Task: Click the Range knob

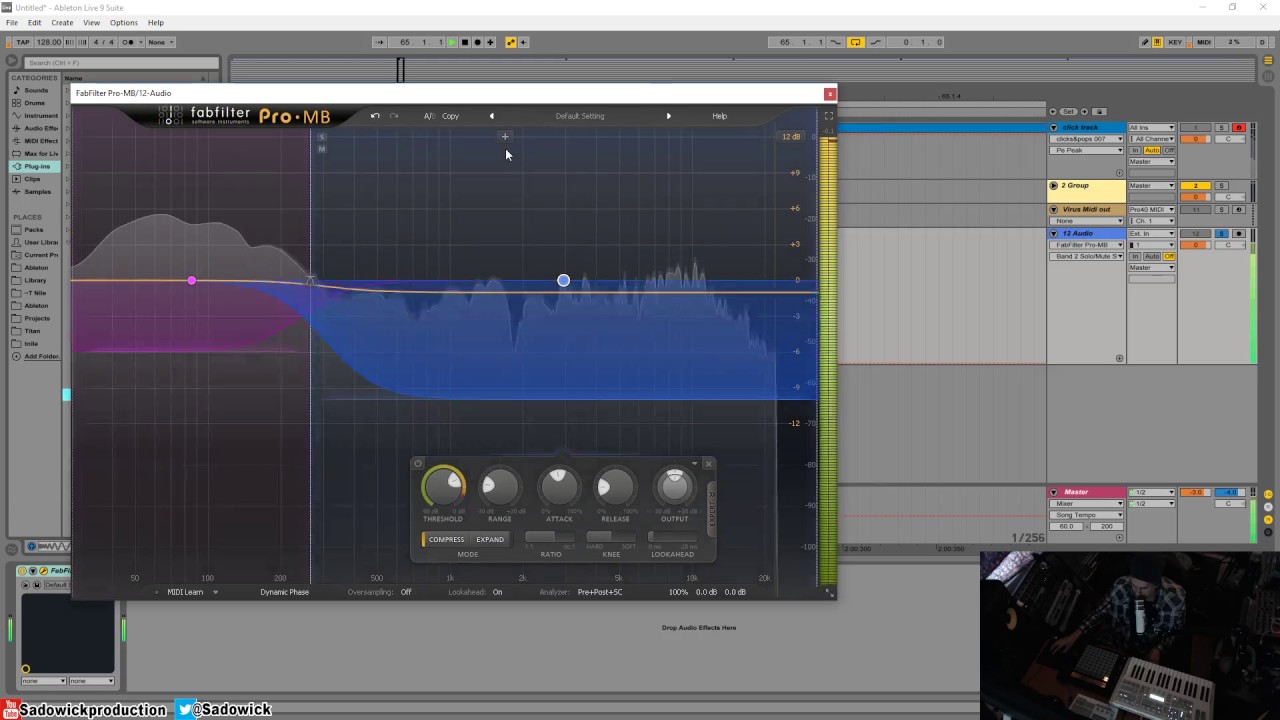Action: [499, 487]
